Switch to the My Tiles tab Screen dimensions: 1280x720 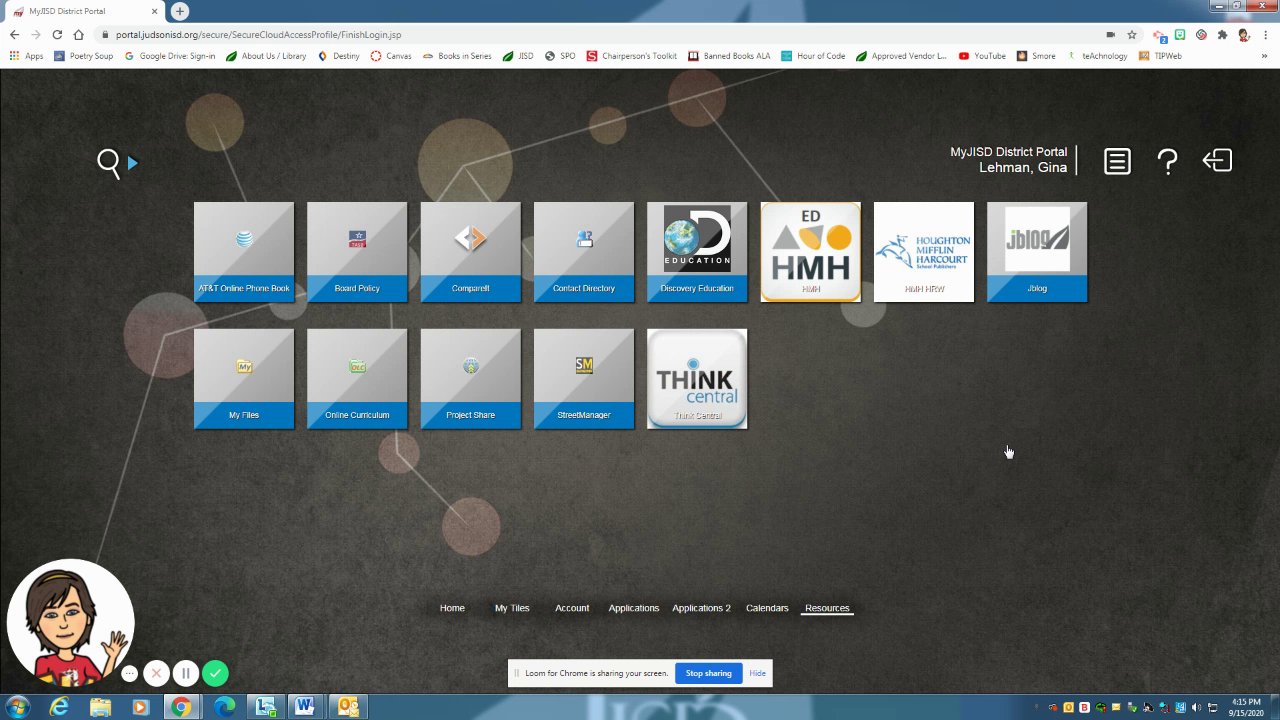pyautogui.click(x=512, y=608)
